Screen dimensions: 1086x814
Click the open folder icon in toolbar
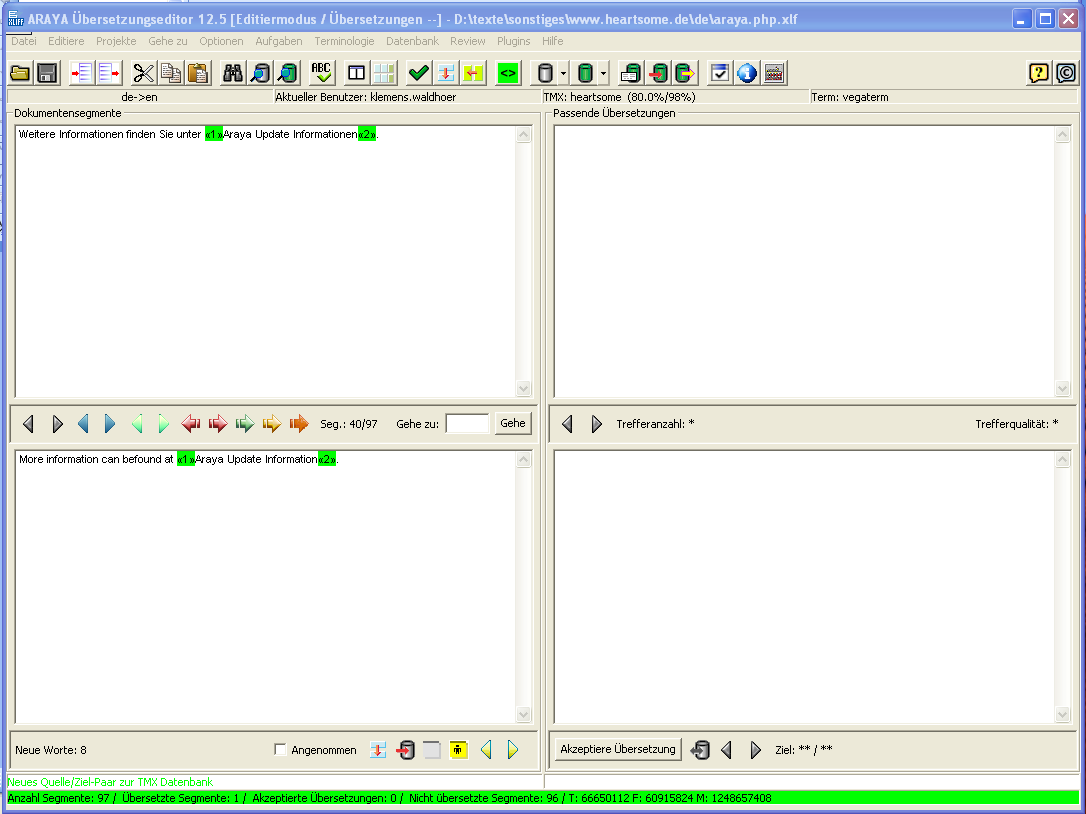pos(20,73)
